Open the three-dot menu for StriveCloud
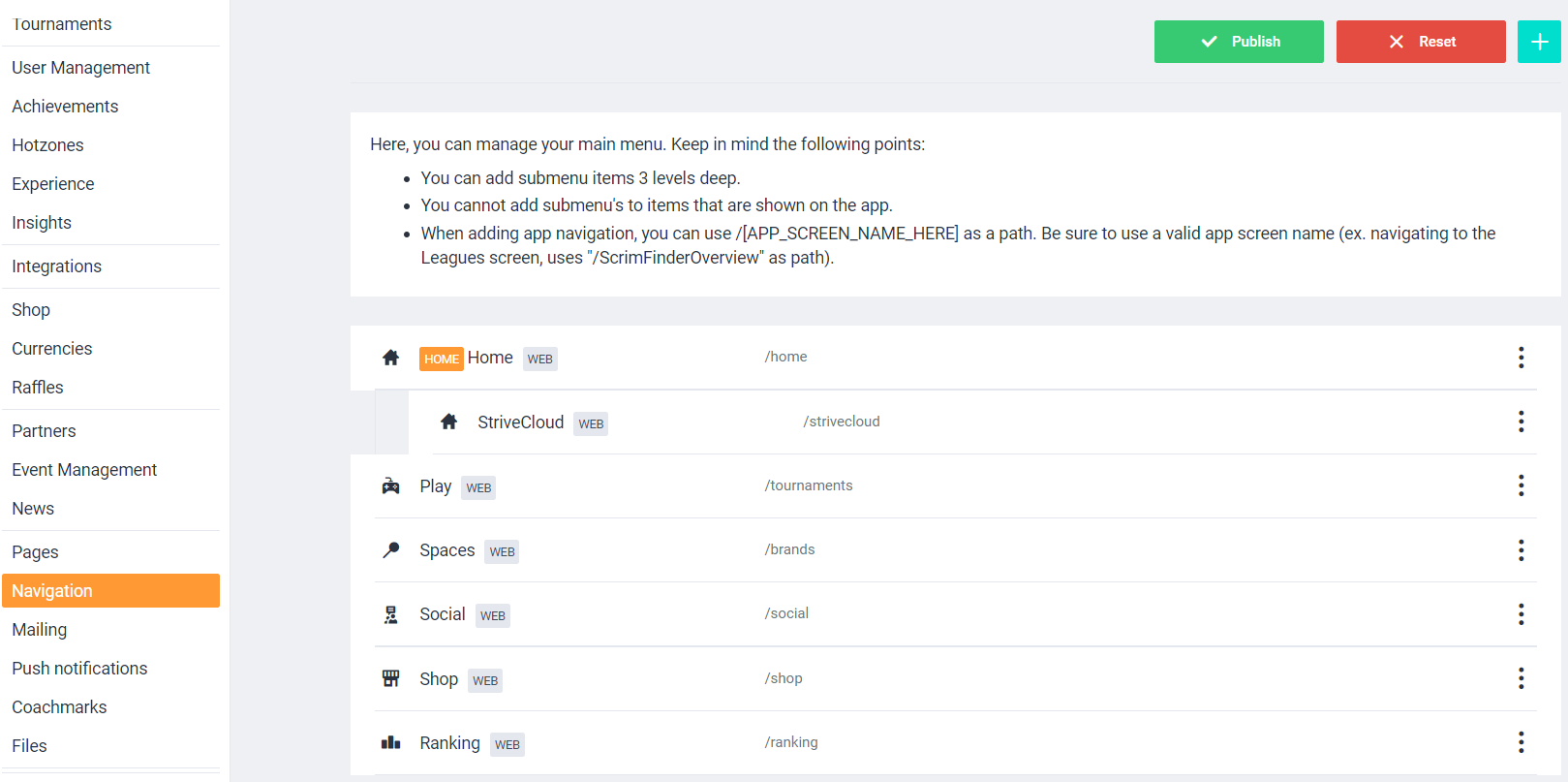1568x782 pixels. pos(1521,422)
